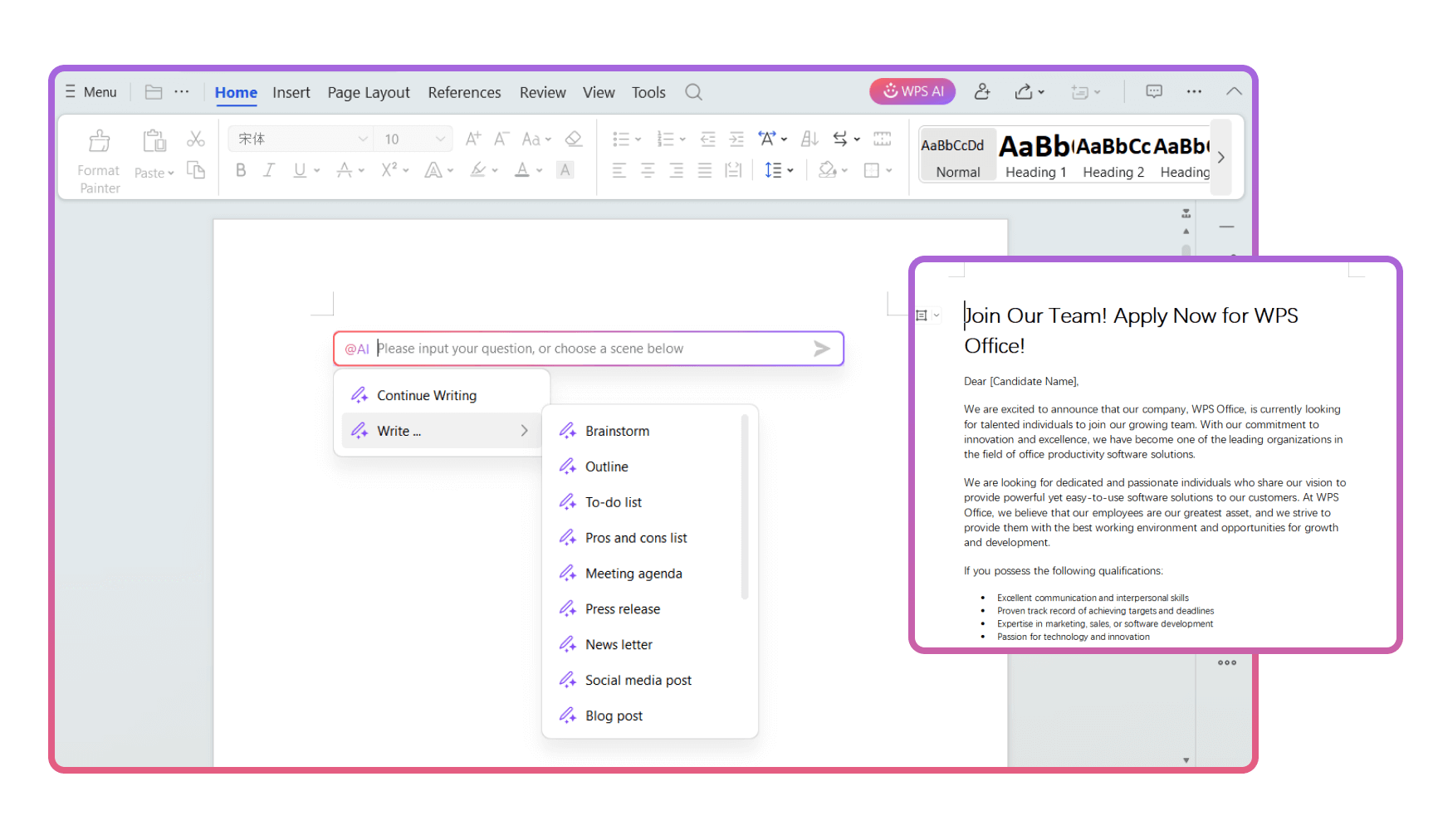Click the justify alignment icon

705,170
